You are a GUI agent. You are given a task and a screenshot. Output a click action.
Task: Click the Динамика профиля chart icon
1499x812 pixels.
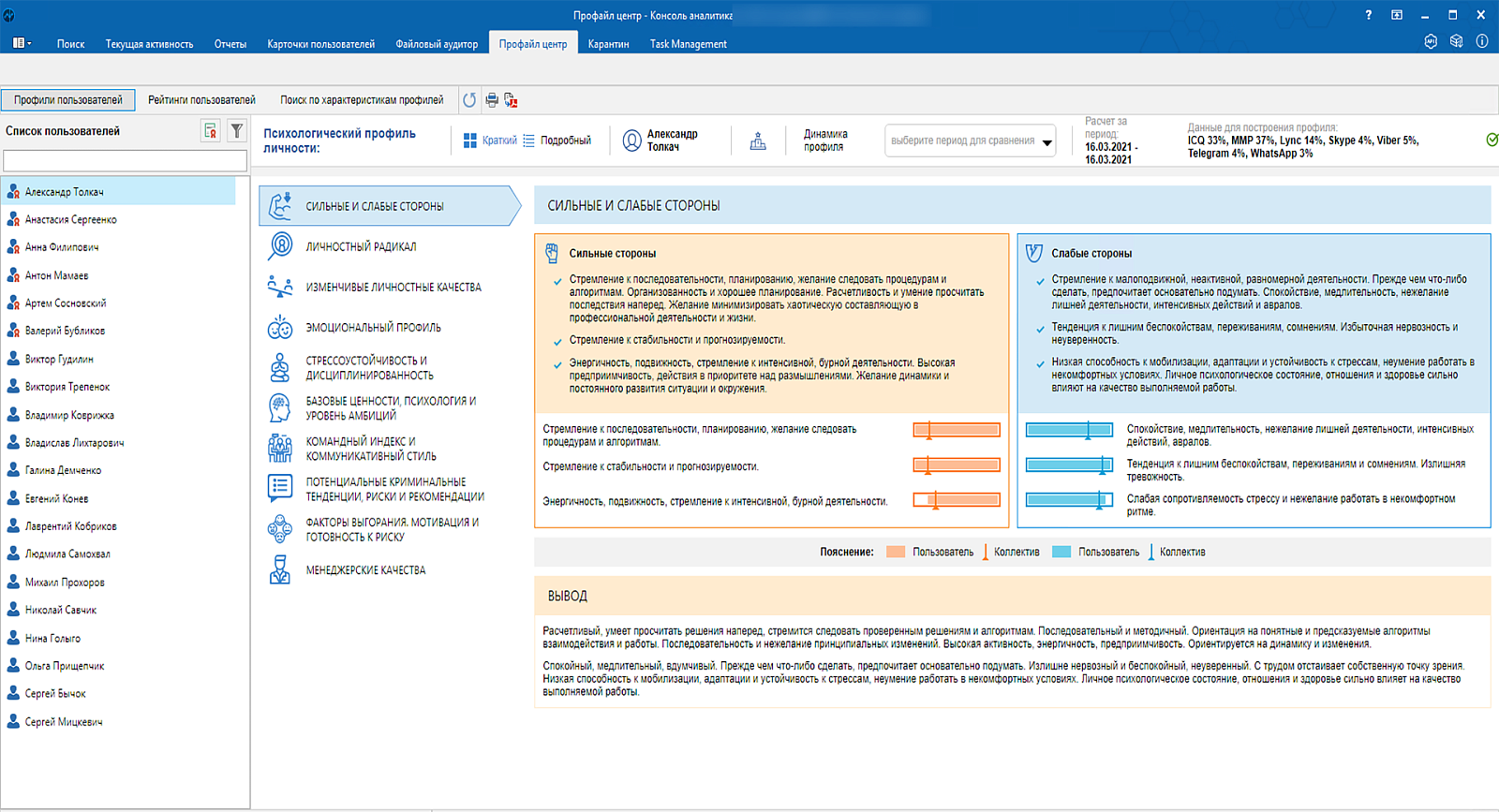pyautogui.click(x=758, y=140)
